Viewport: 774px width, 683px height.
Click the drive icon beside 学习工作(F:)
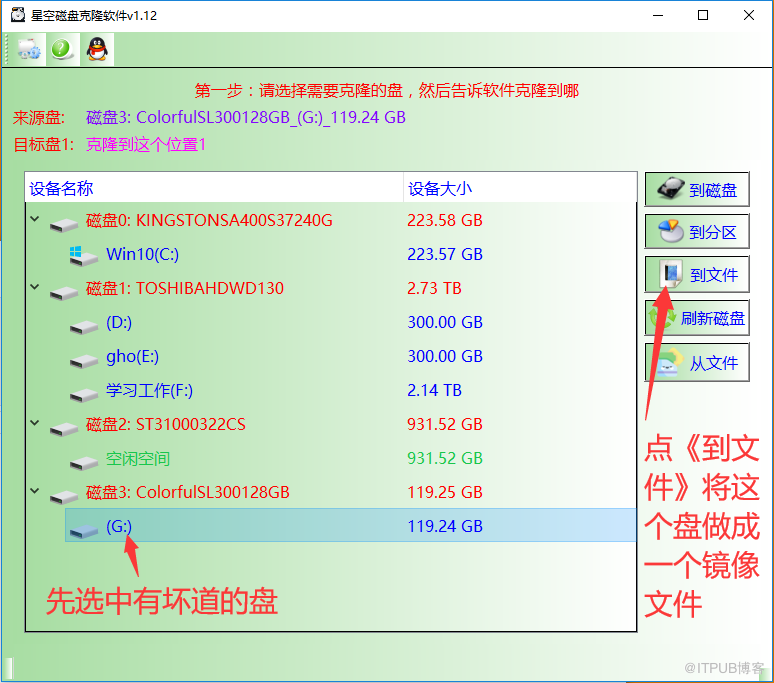point(83,395)
